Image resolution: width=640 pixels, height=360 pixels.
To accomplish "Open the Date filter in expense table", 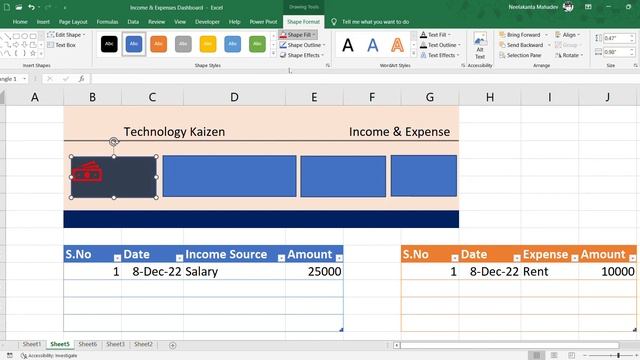I will (516, 258).
